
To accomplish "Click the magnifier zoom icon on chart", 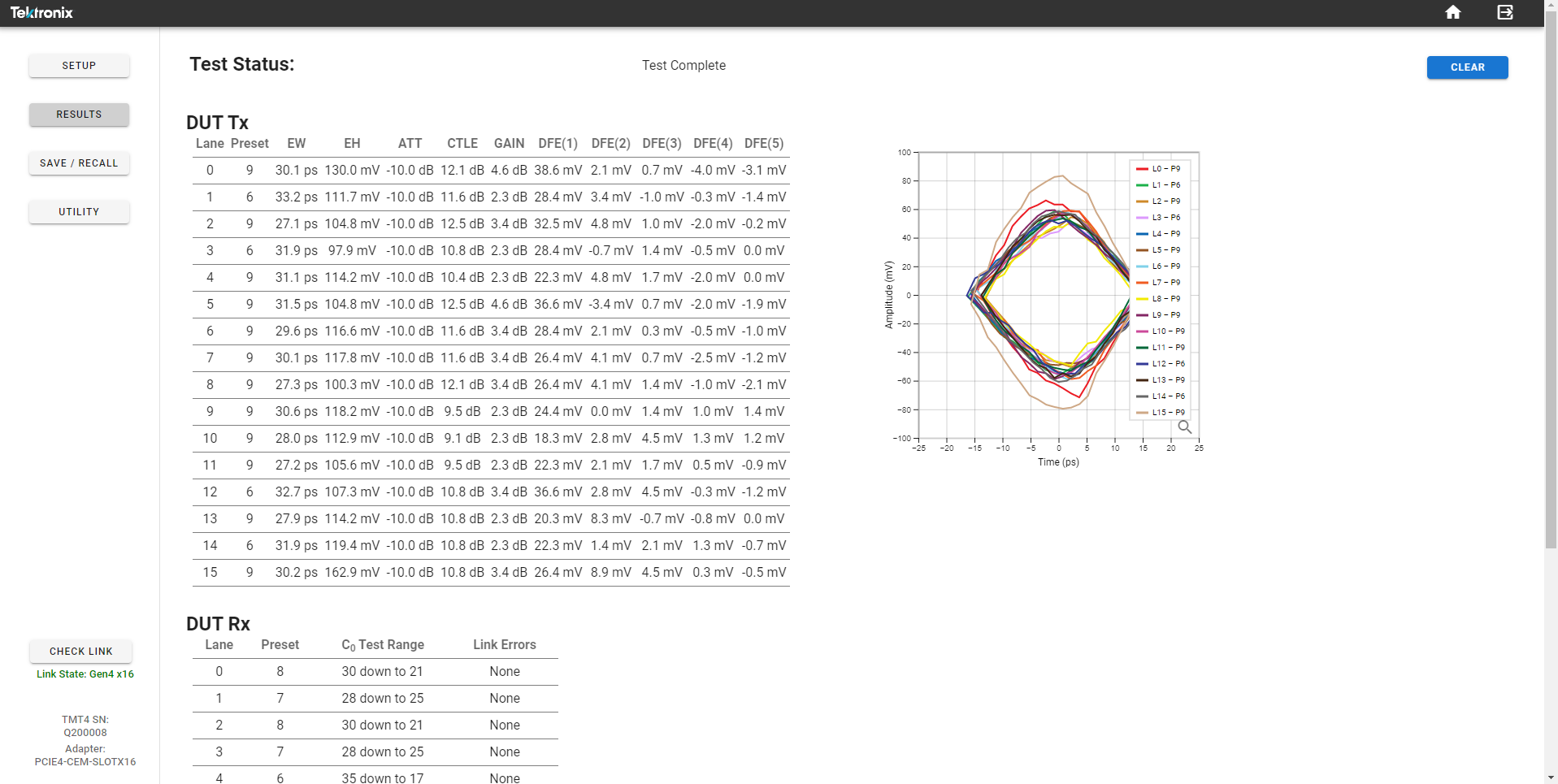I will (1185, 427).
